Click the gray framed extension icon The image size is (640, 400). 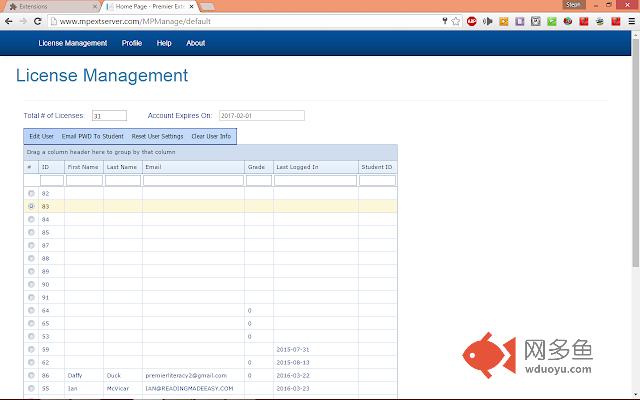click(x=536, y=21)
